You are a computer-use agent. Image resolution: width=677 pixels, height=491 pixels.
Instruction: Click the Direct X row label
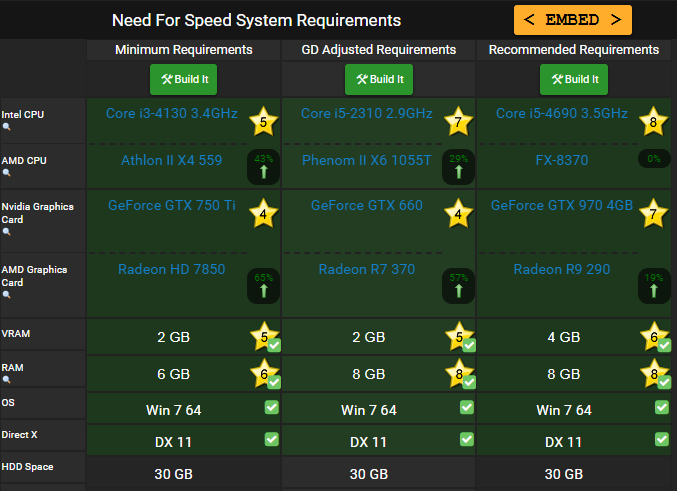point(19,435)
